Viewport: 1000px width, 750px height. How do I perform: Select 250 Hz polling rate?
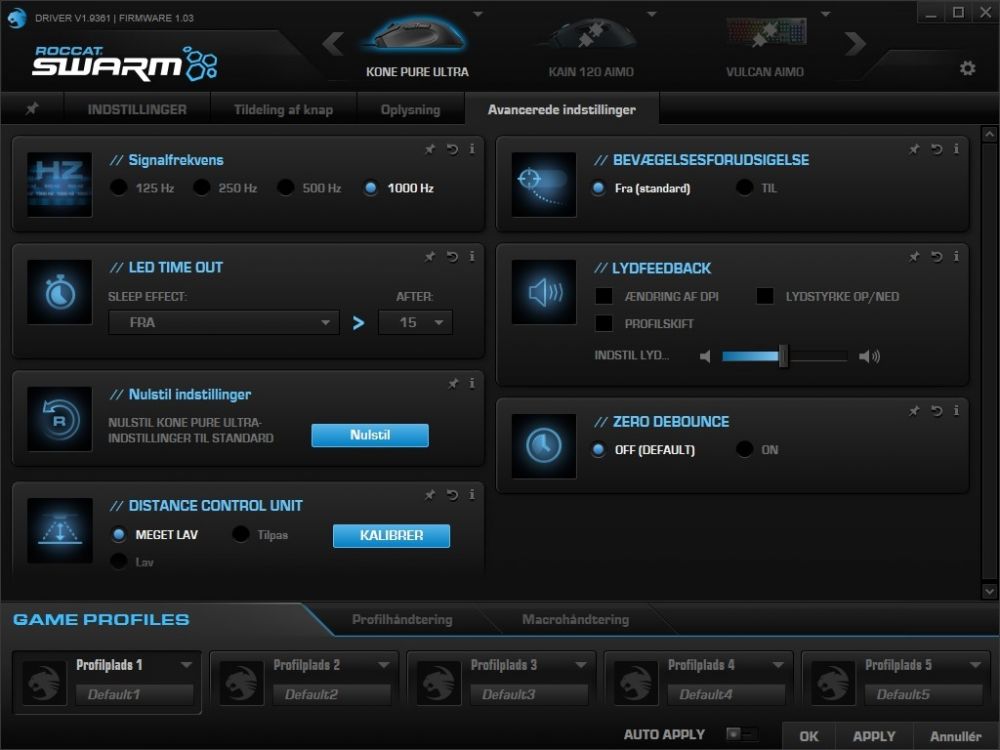click(202, 188)
